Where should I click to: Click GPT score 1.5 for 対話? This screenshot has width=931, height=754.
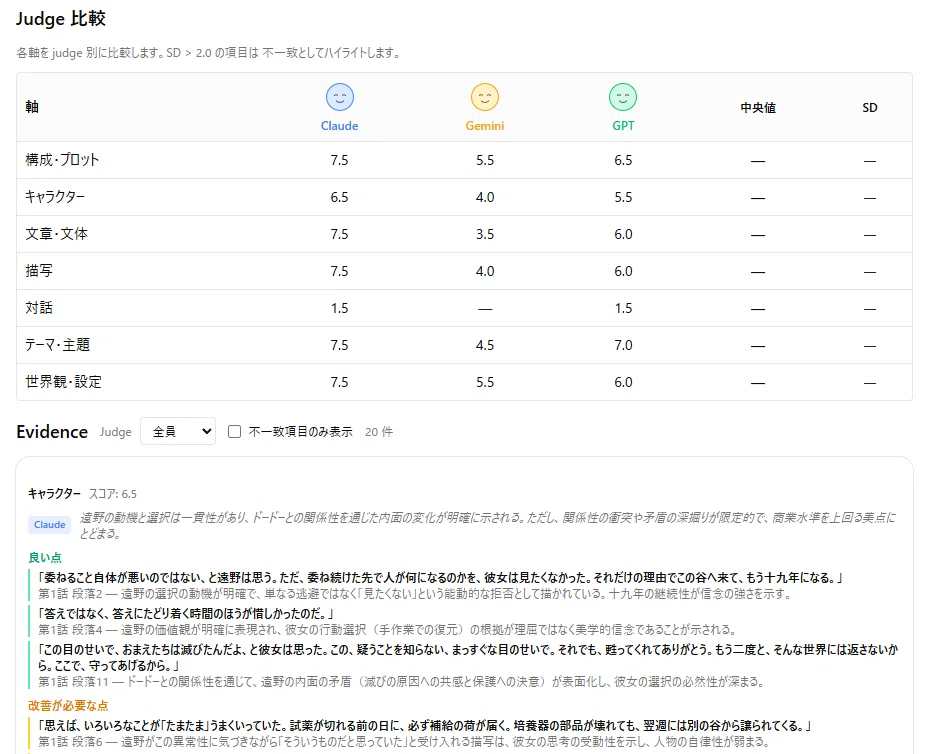[623, 308]
